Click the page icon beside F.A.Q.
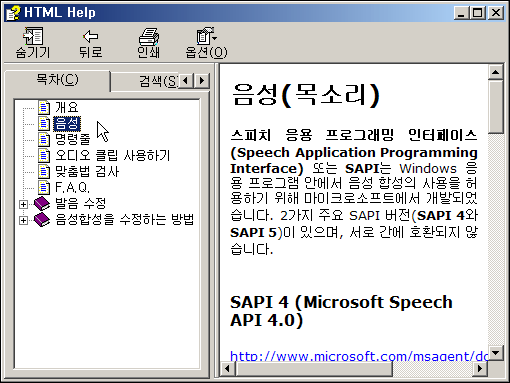Viewport: 510px width, 383px height. pos(44,187)
